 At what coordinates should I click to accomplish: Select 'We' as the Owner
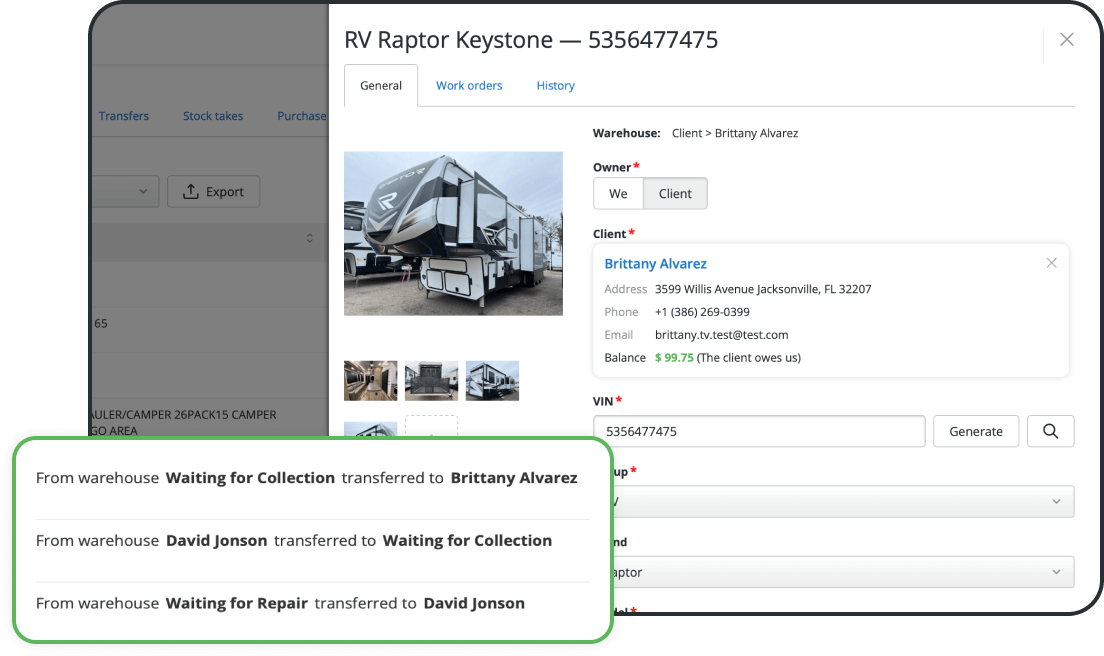pyautogui.click(x=618, y=193)
